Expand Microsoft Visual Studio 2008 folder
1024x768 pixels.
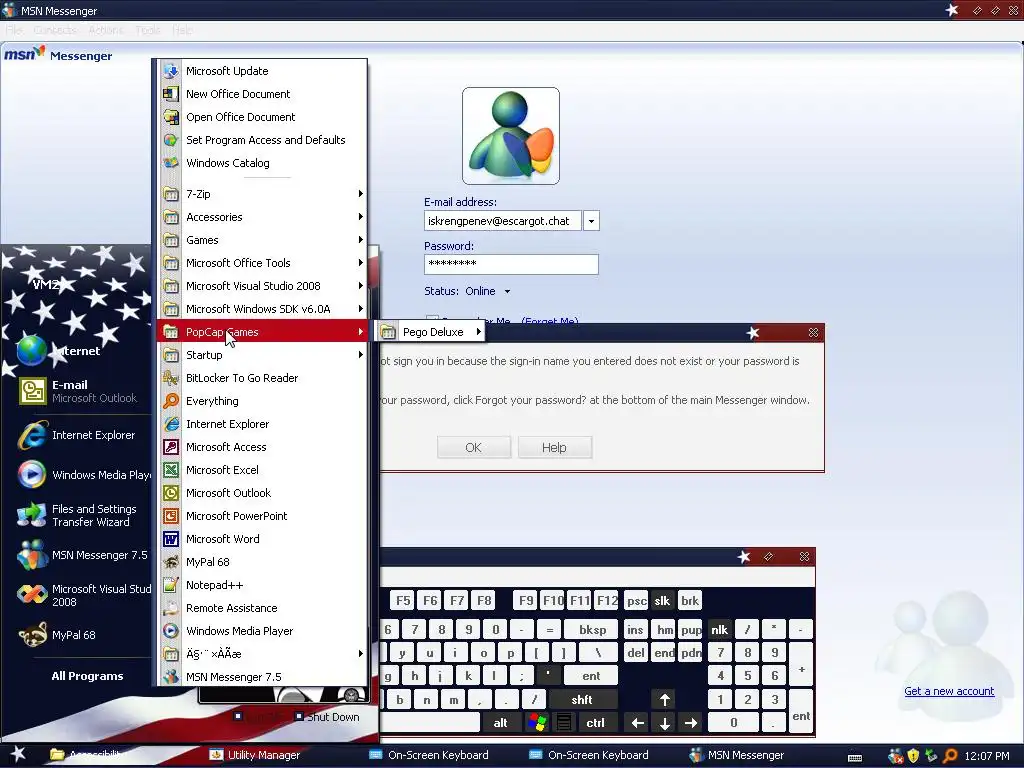coord(261,285)
